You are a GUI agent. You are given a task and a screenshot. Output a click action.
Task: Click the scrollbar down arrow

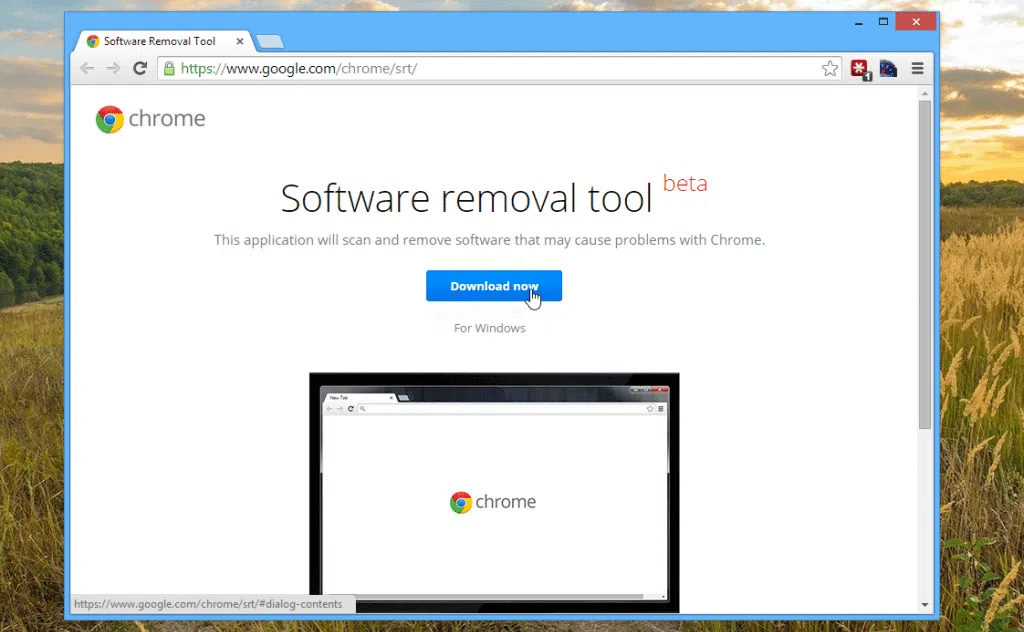point(923,606)
